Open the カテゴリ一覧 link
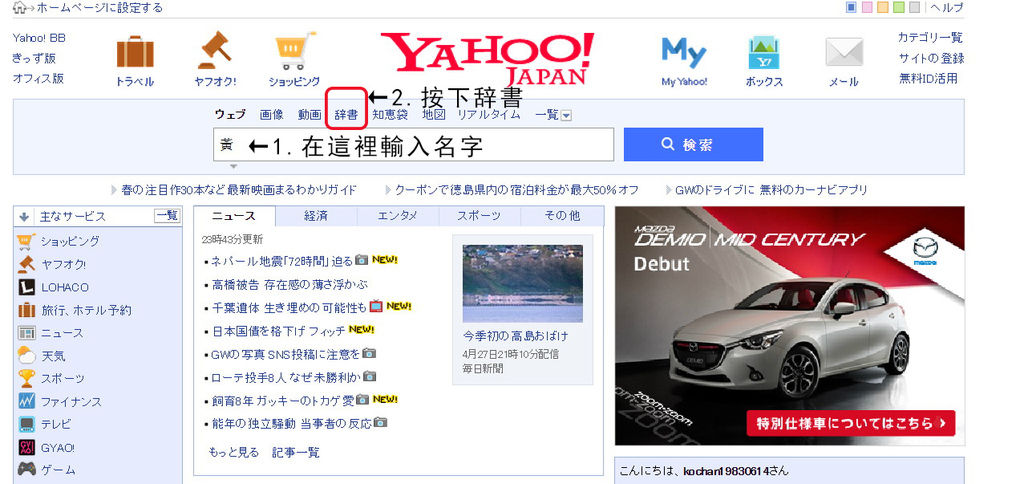 930,38
